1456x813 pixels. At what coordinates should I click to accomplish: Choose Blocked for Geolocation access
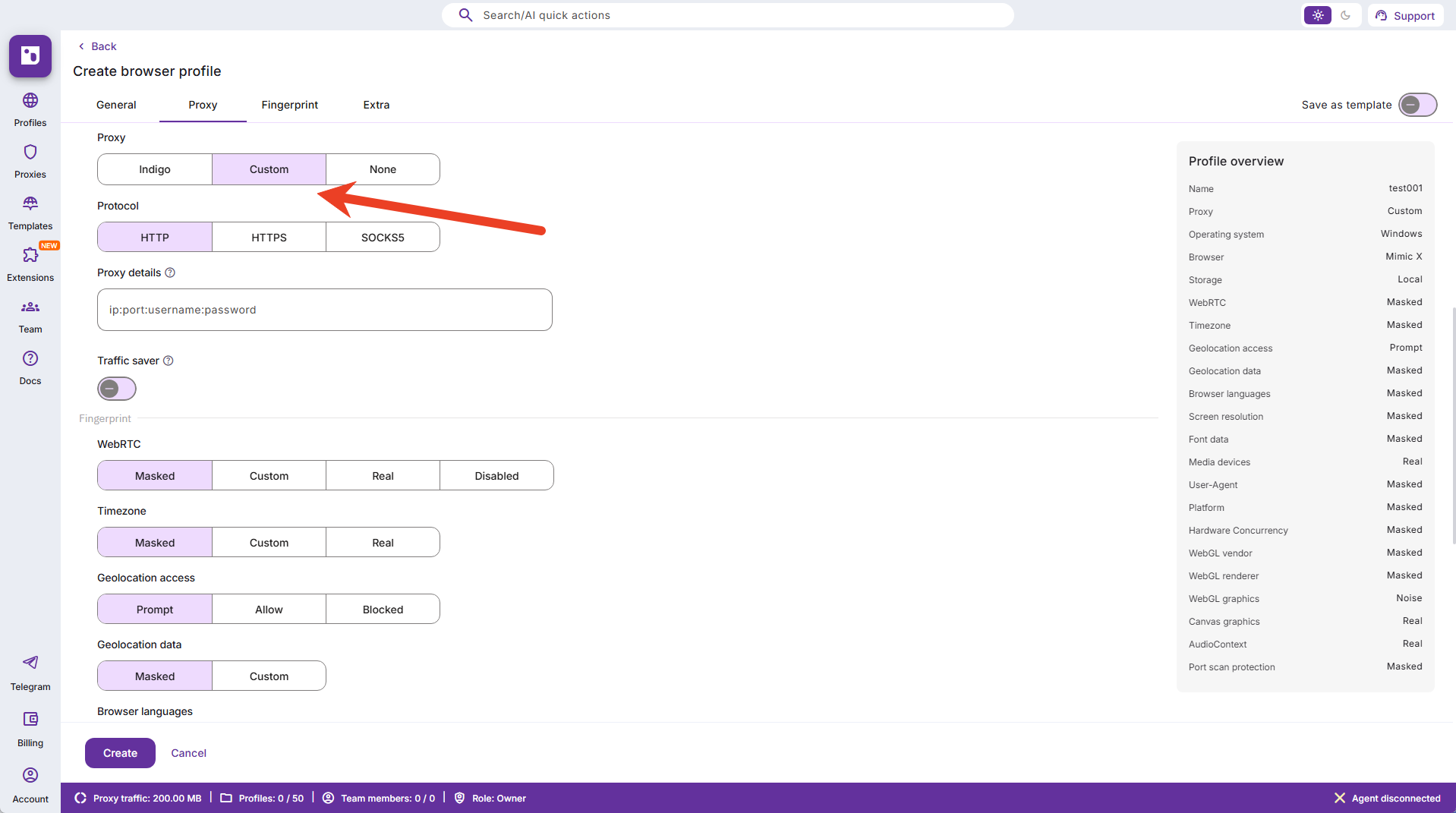click(383, 610)
